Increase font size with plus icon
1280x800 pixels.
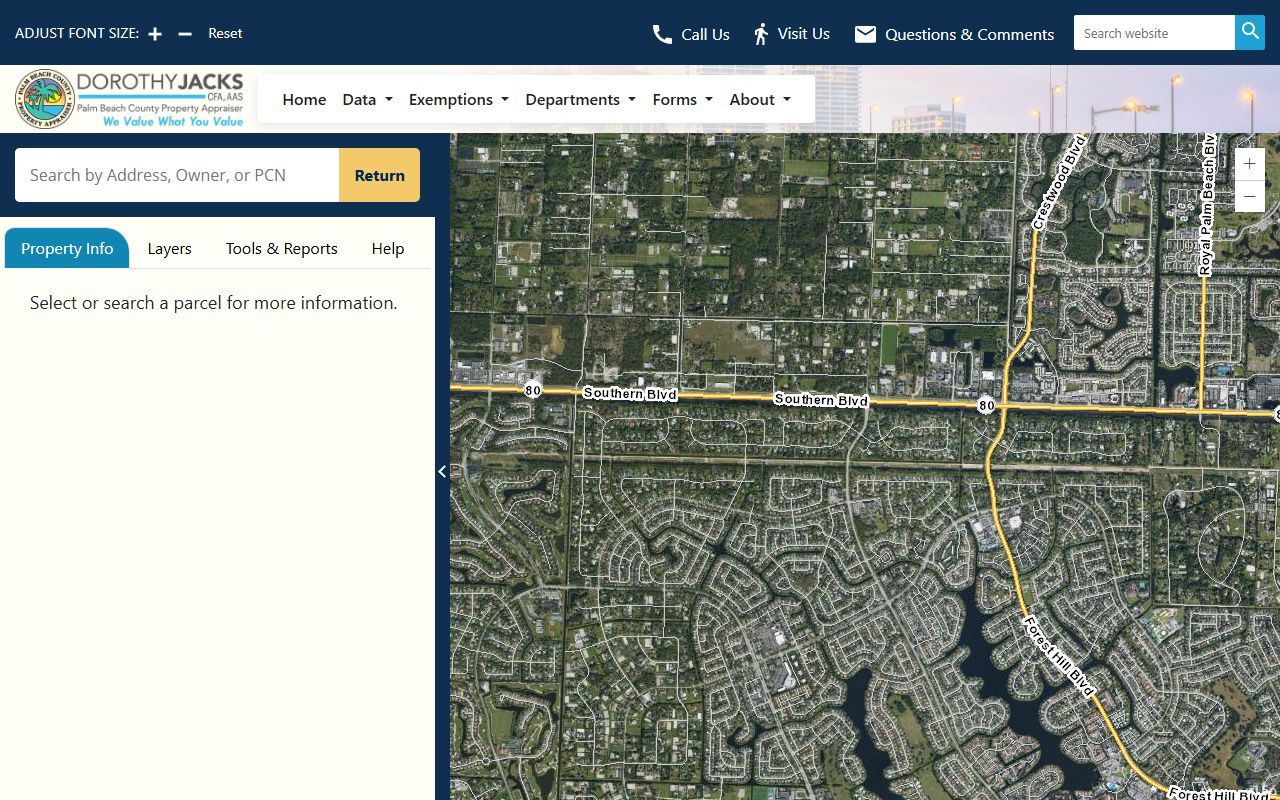155,34
